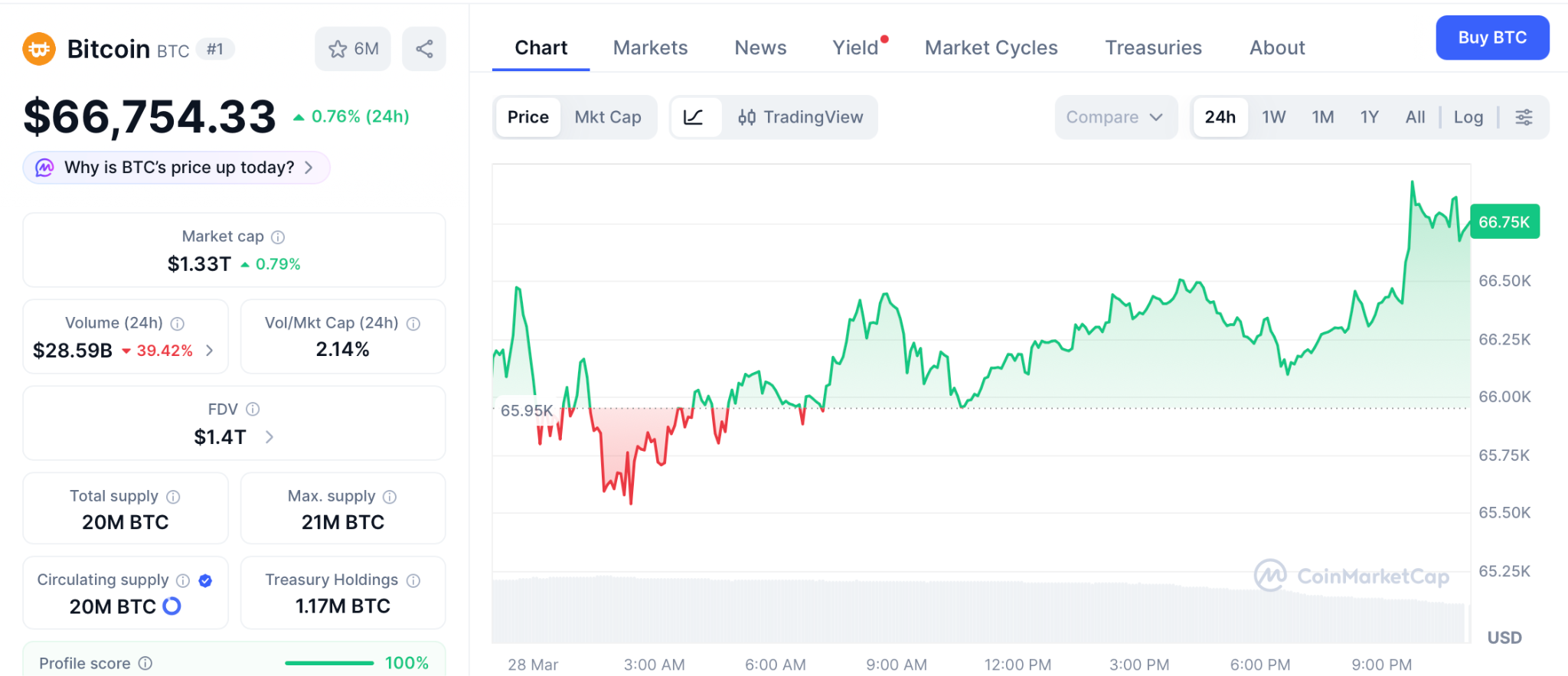Click Treasury Holdings info icon

point(413,580)
